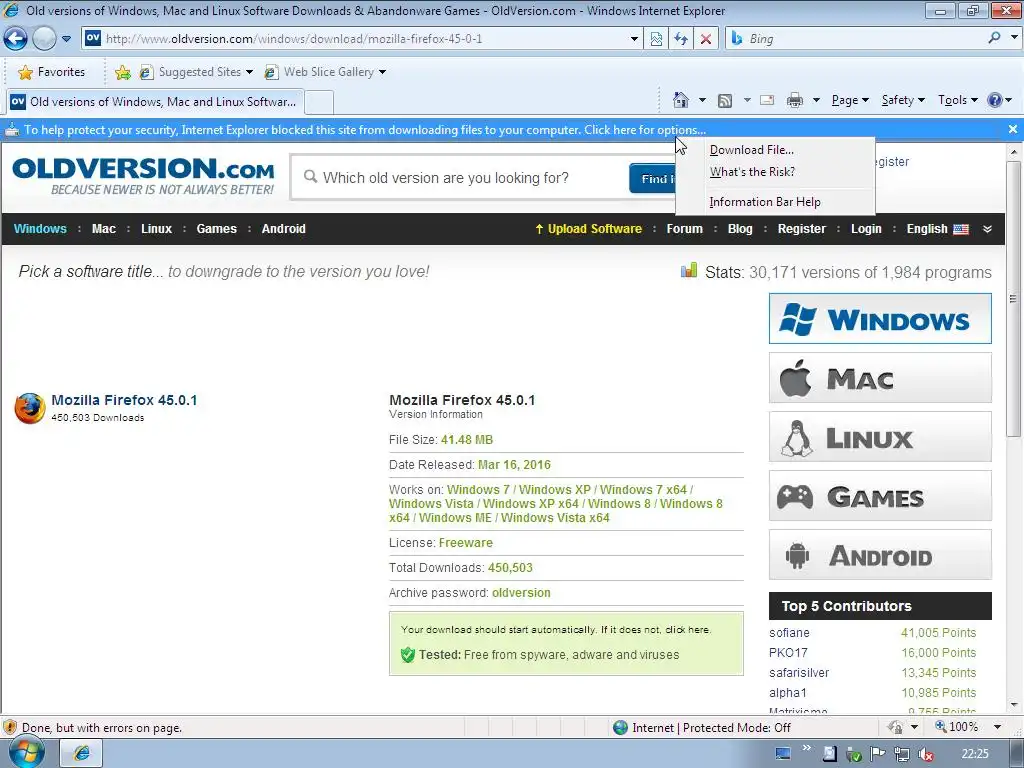The image size is (1024, 768).
Task: Expand the Web Slice Gallery dropdown
Action: pyautogui.click(x=382, y=72)
